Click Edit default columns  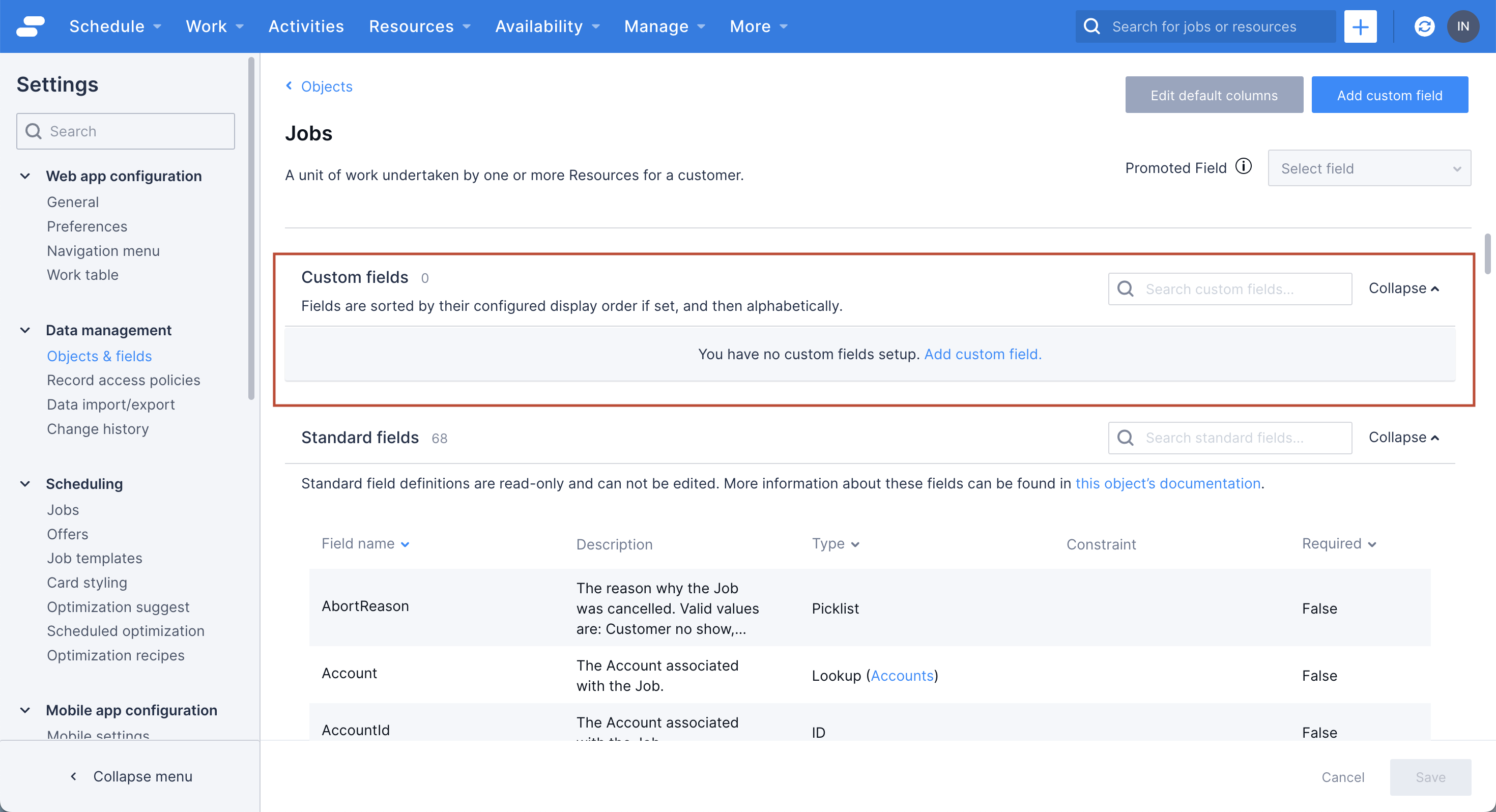(x=1214, y=95)
